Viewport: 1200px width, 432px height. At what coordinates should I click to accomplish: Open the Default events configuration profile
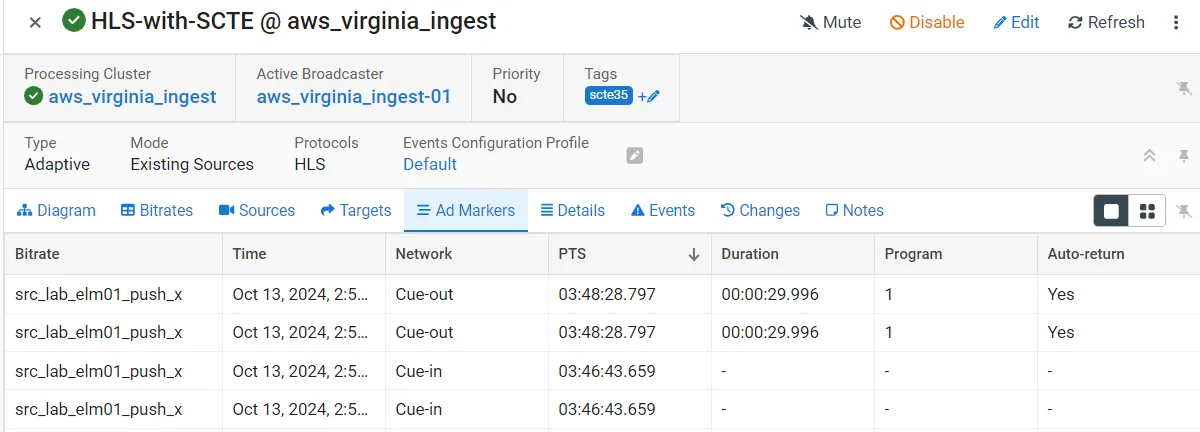430,164
